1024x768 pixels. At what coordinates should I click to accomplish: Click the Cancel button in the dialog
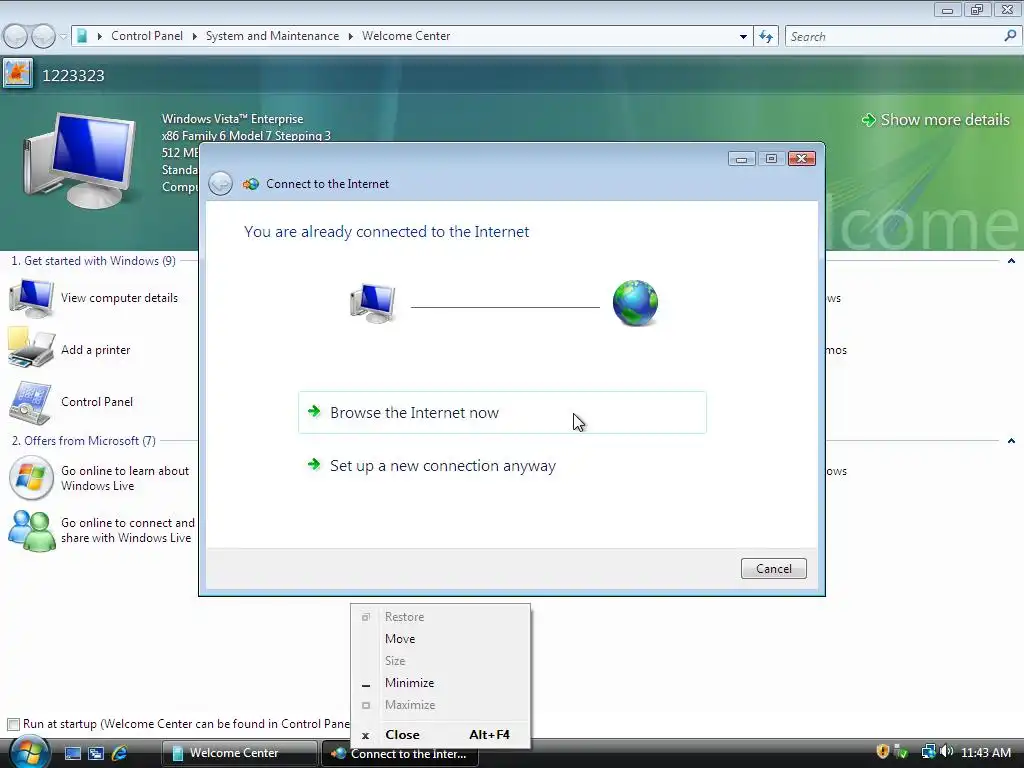point(773,568)
